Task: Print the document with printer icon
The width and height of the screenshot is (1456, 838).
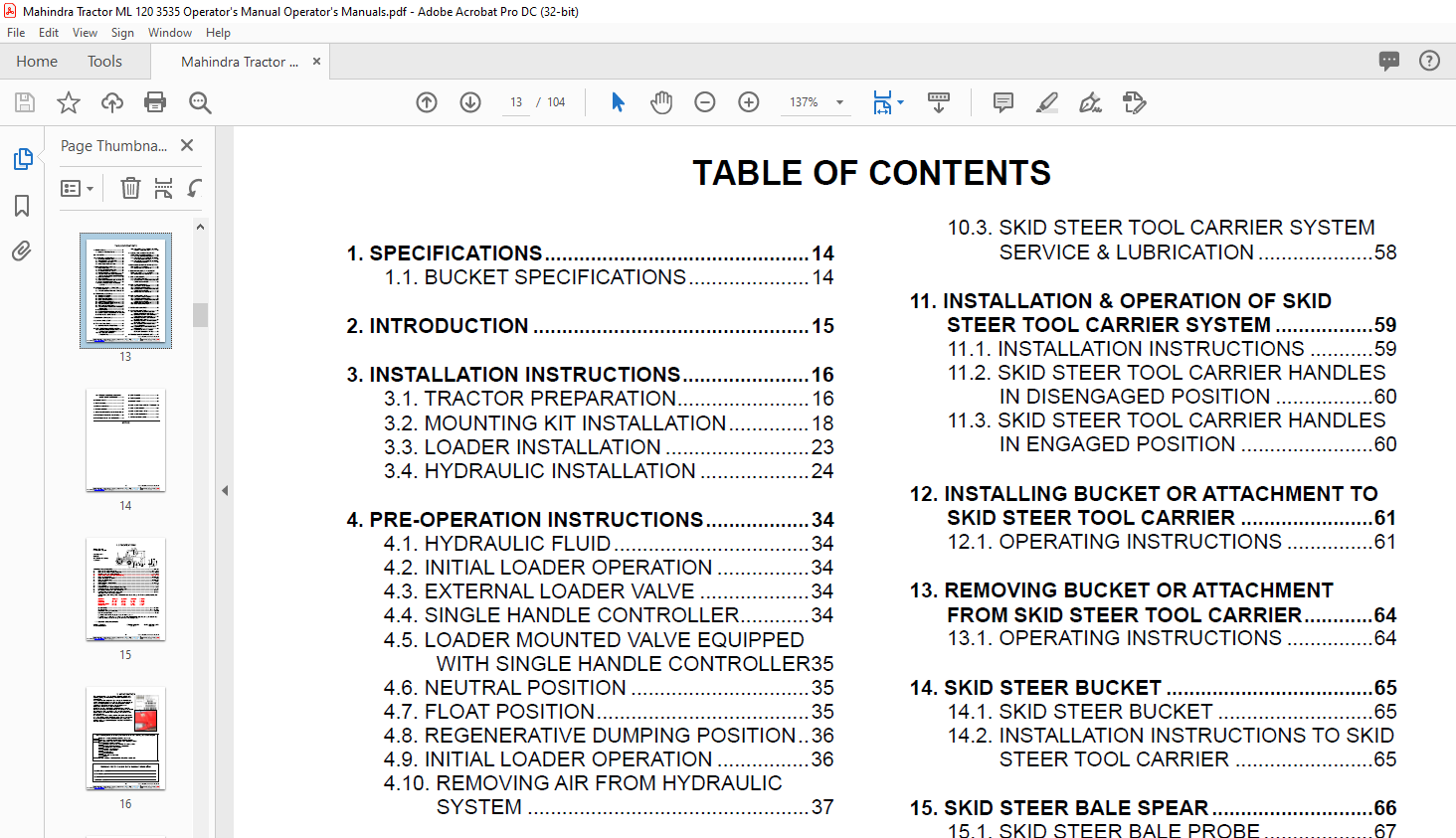Action: (x=155, y=102)
